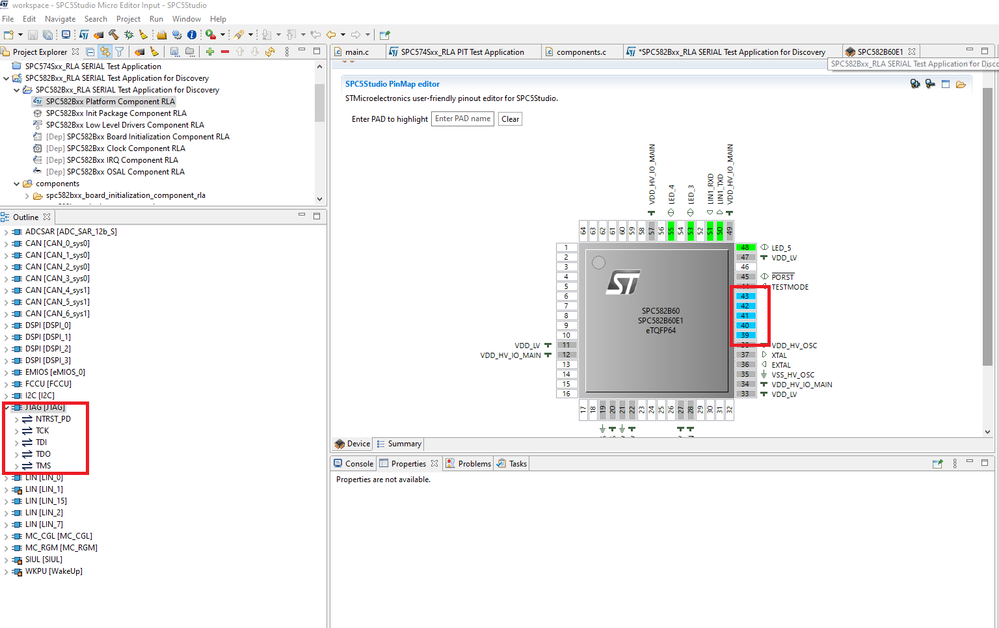The height and width of the screenshot is (628, 999).
Task: Click the broom Clean icon in Project Explorer toolbar
Action: click(x=154, y=52)
